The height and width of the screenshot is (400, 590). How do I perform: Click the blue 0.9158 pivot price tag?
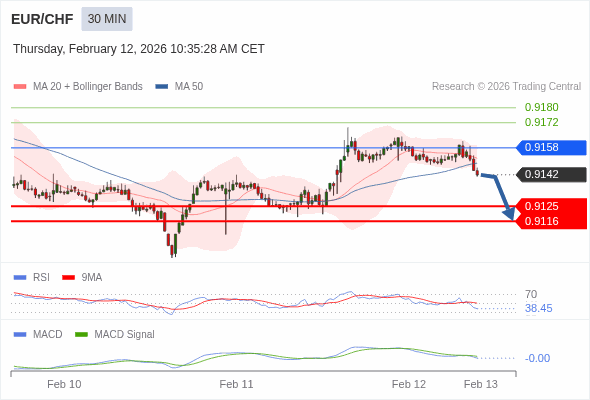point(551,148)
